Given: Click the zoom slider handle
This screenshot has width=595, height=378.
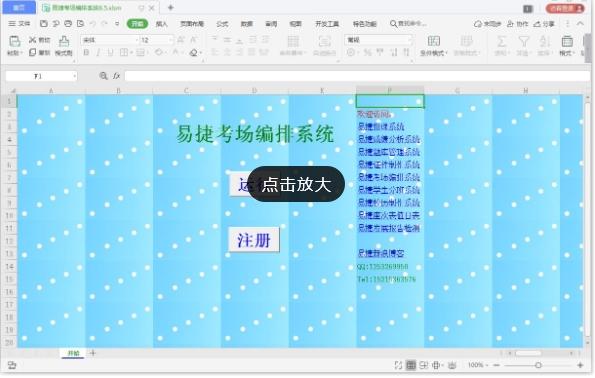Looking at the screenshot, I should pos(538,365).
